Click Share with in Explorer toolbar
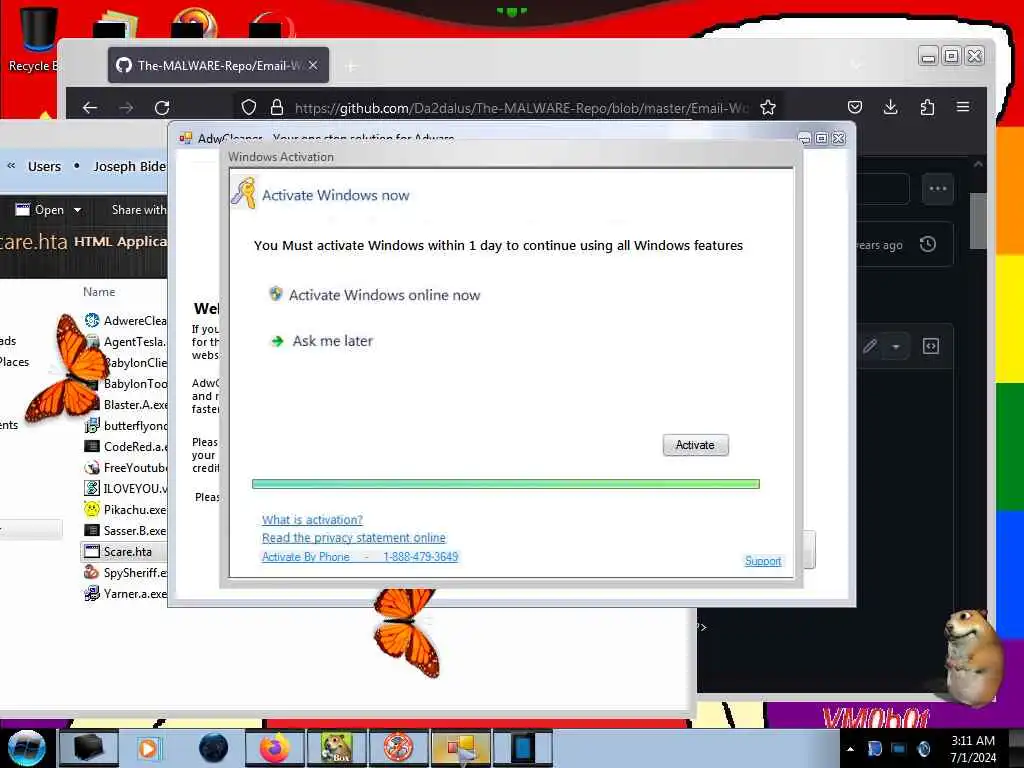The image size is (1024, 768). tap(138, 210)
